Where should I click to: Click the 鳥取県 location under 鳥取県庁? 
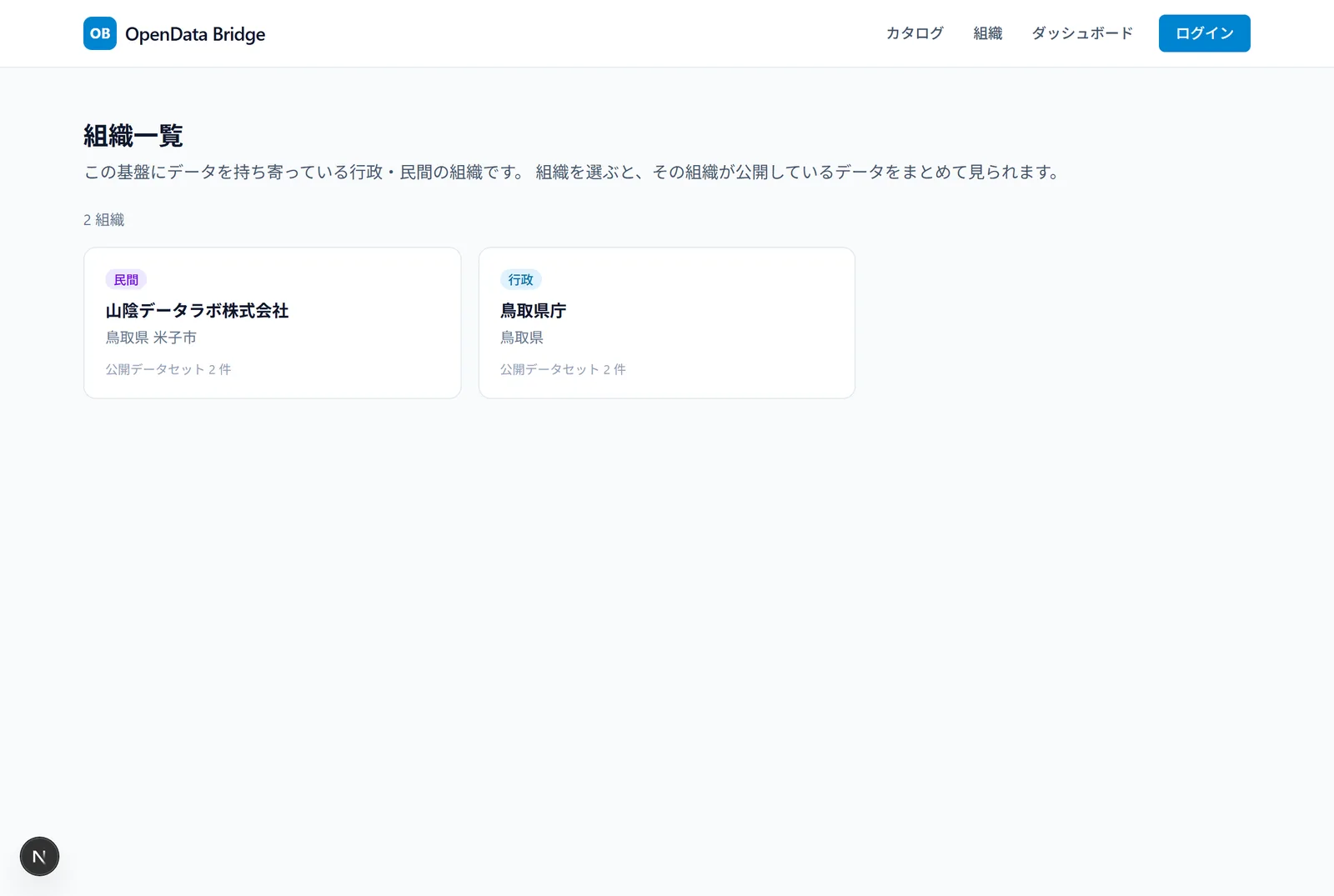[522, 338]
